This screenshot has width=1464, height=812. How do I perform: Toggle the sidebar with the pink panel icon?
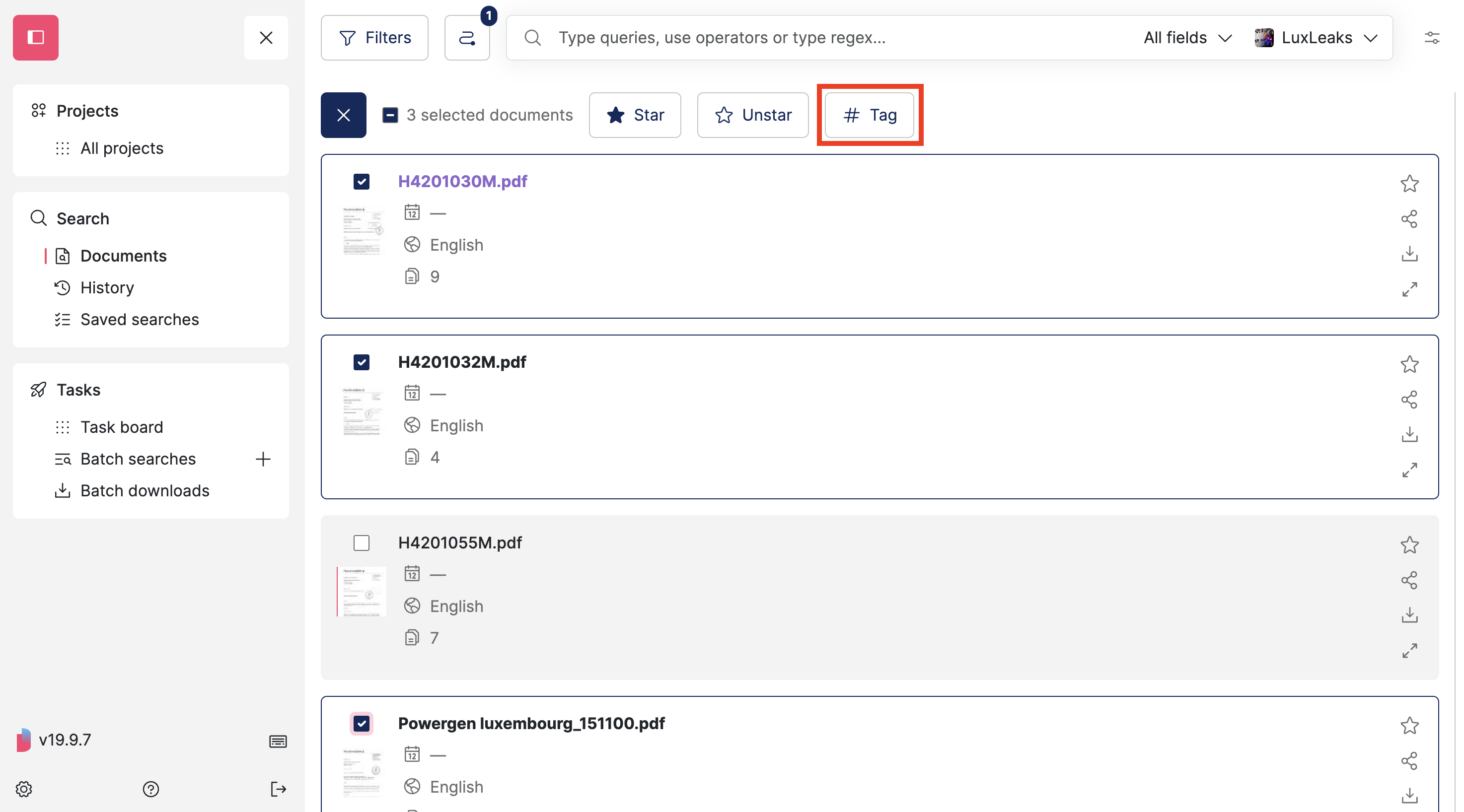[36, 38]
